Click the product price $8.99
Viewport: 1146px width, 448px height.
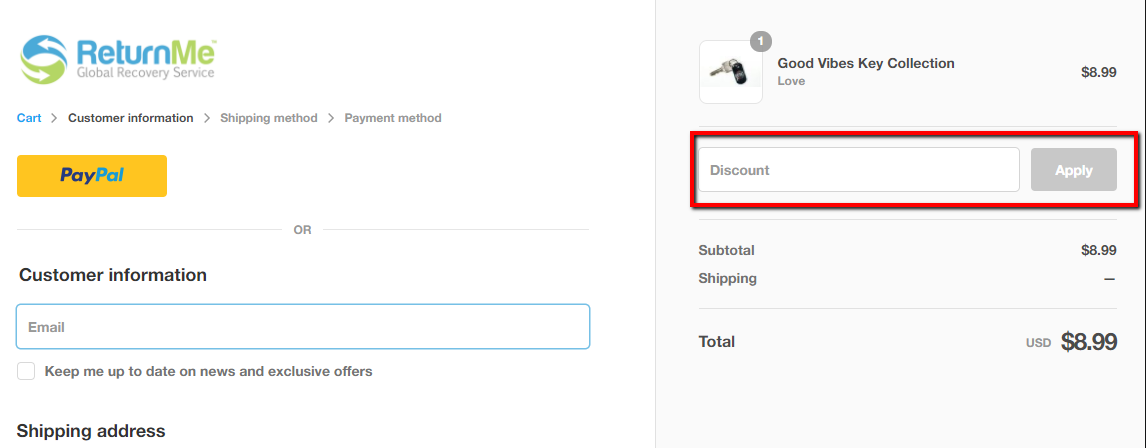[x=1098, y=72]
